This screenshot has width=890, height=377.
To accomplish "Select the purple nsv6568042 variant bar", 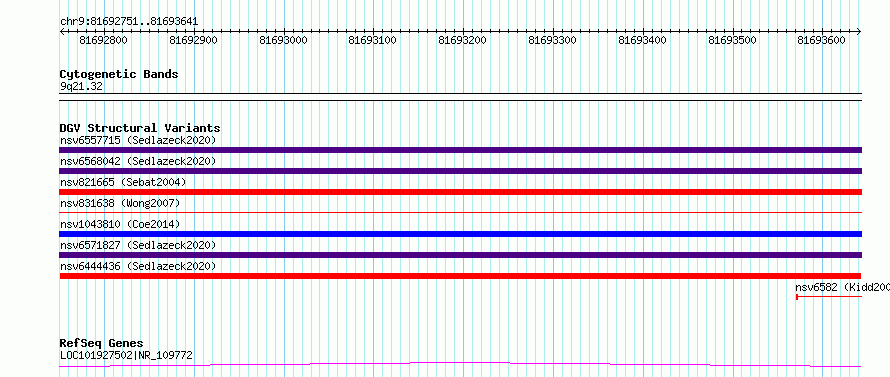I will click(x=460, y=171).
